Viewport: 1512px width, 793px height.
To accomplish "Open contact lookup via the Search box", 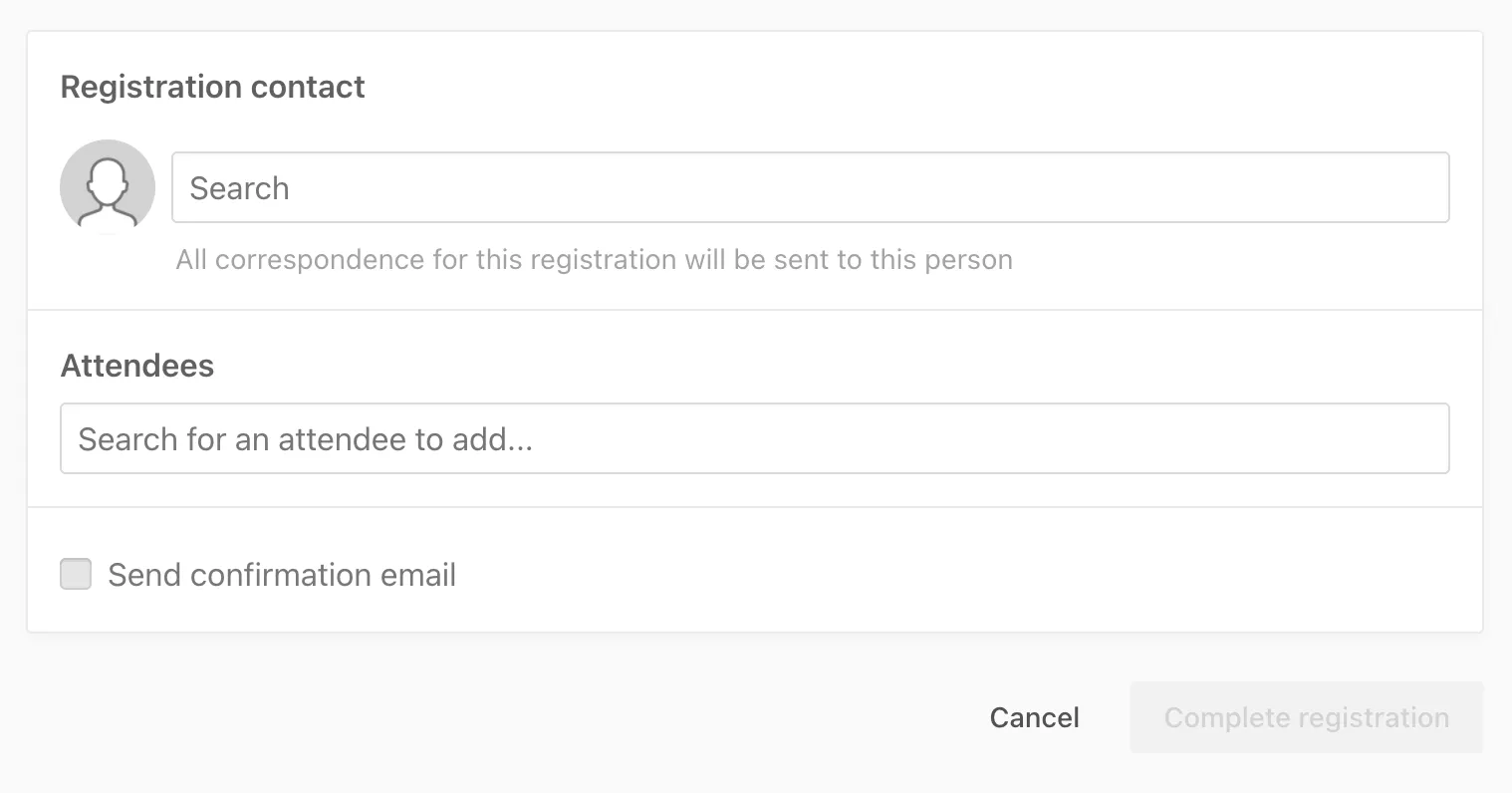I will click(x=810, y=187).
